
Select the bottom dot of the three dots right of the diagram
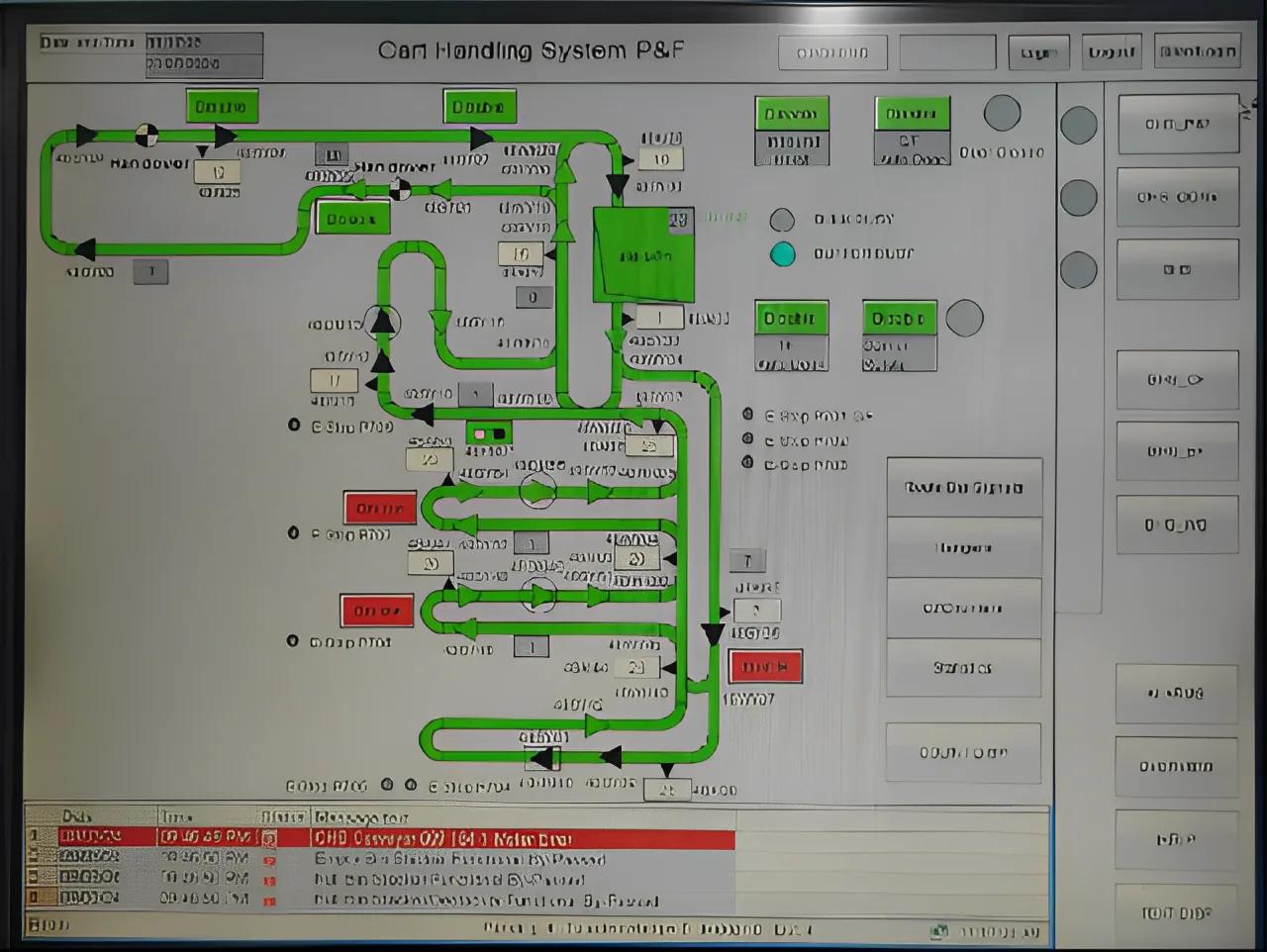(x=748, y=462)
